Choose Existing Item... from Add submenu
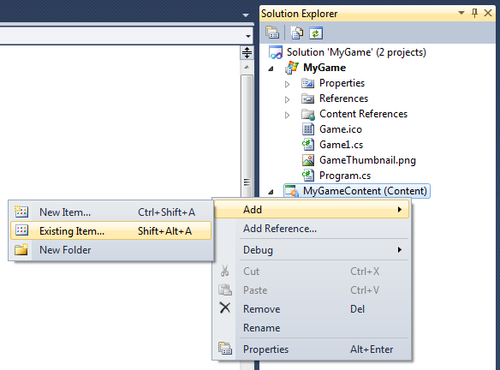 pos(111,231)
